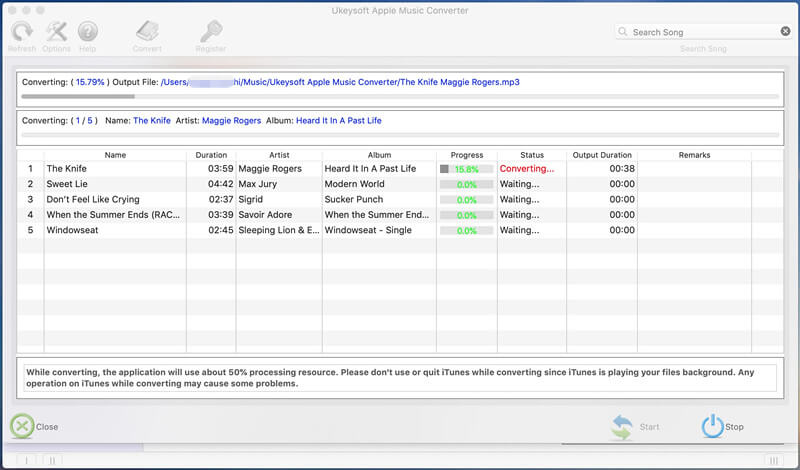Click the Register key icon

[211, 31]
